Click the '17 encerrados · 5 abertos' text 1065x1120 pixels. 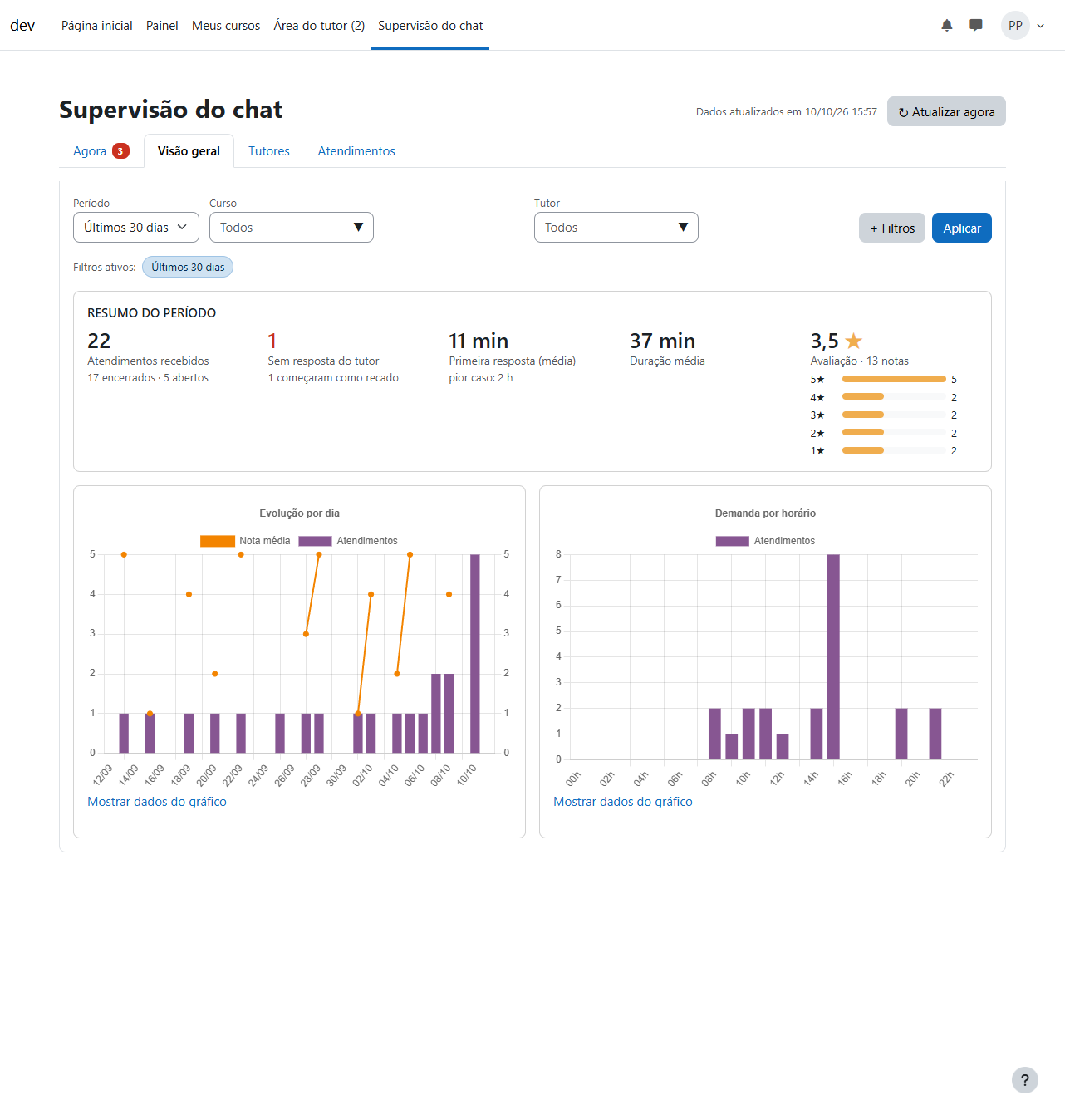[148, 378]
